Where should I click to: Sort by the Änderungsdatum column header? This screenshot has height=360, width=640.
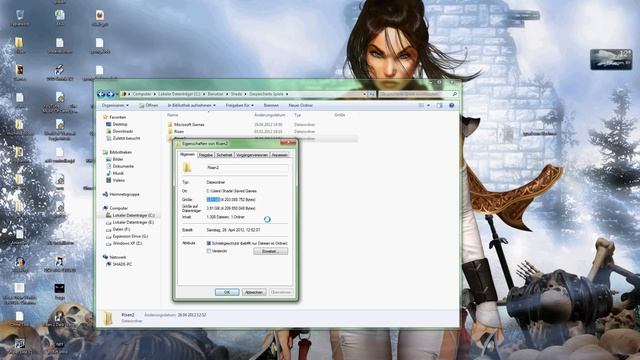pos(270,115)
